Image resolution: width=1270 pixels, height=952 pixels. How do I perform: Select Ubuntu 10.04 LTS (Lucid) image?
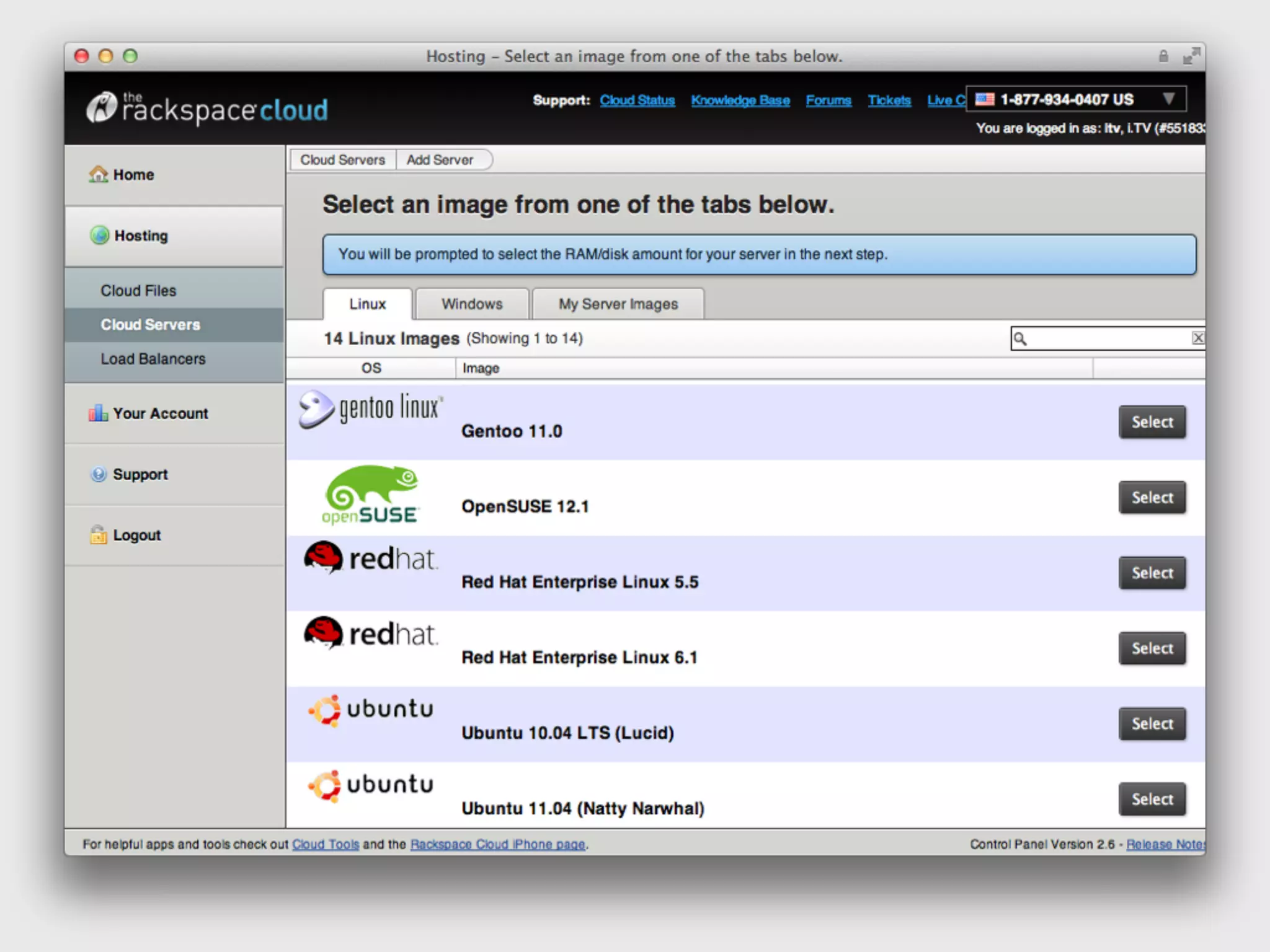click(x=1152, y=724)
